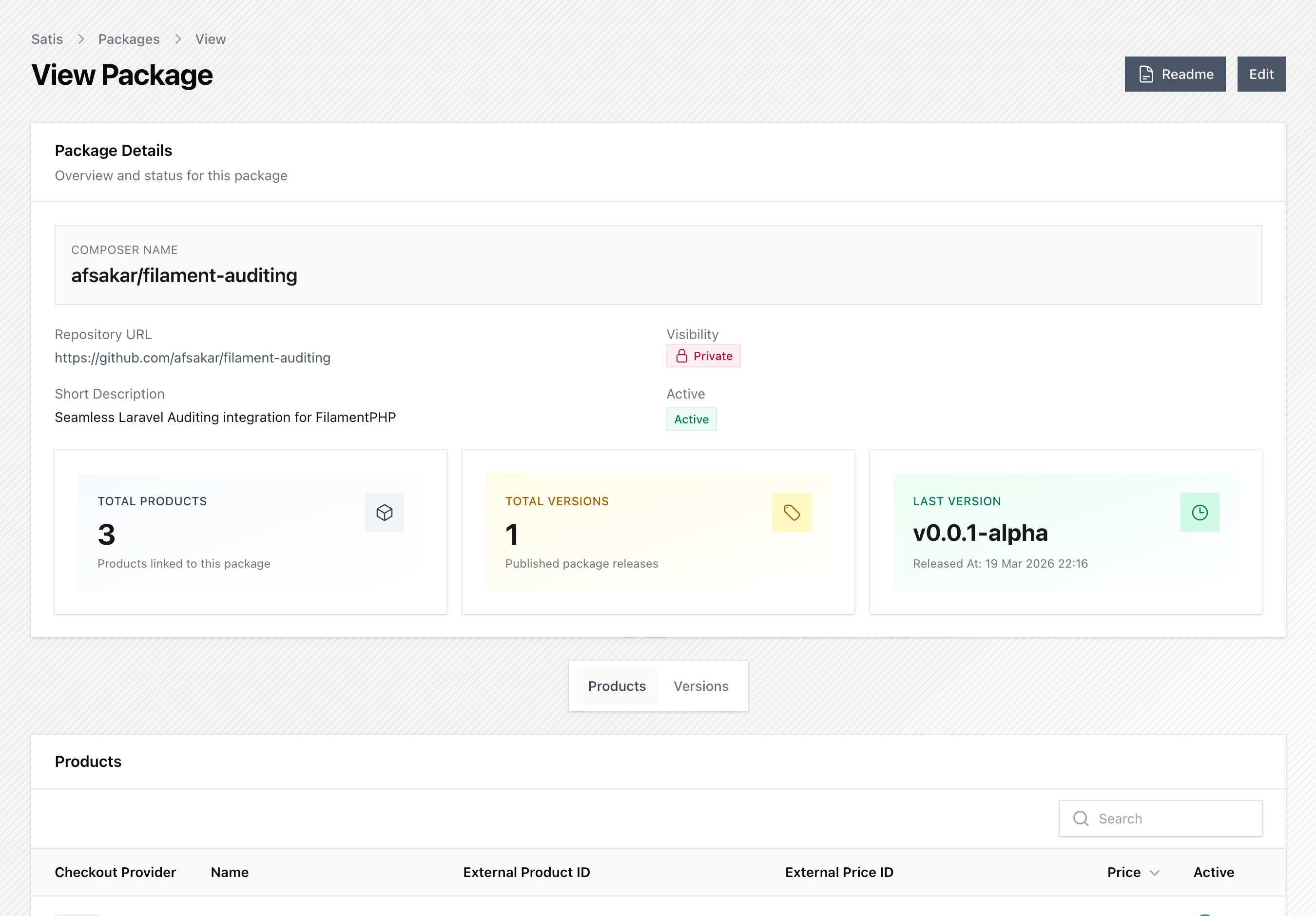Image resolution: width=1316 pixels, height=916 pixels.
Task: Click "Products linked to this package" caption
Action: [184, 564]
